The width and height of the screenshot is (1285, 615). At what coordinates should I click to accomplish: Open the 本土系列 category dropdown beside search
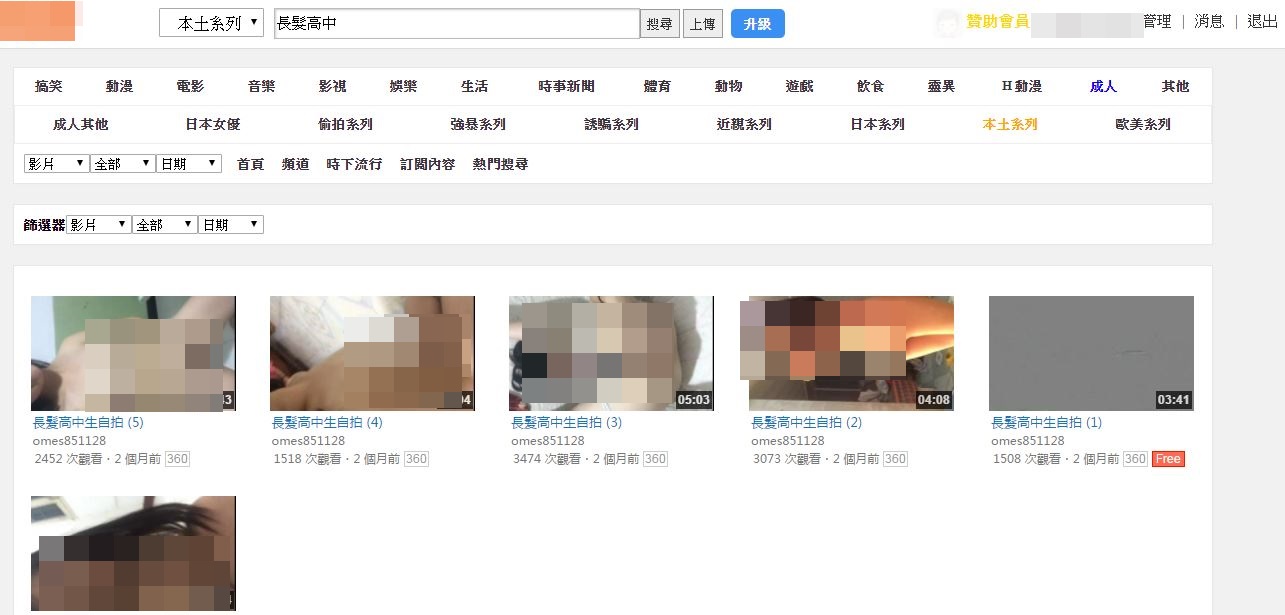point(211,22)
